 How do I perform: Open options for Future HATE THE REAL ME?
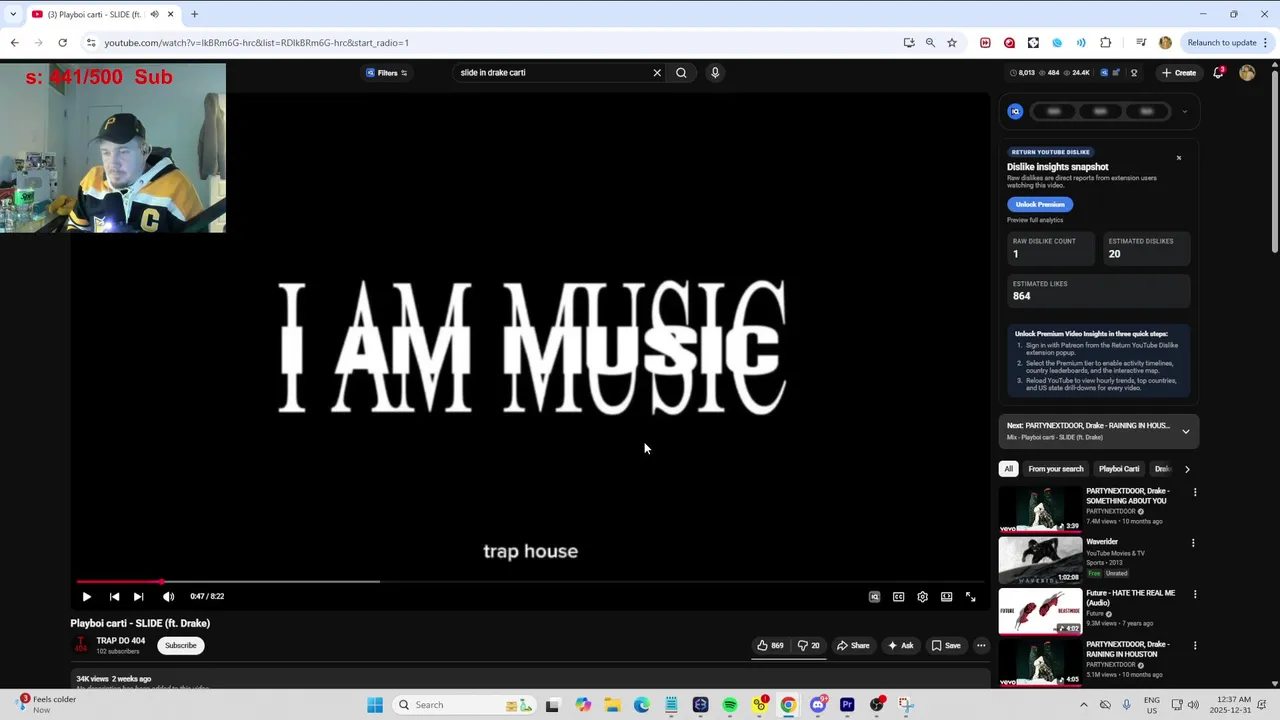click(x=1194, y=594)
